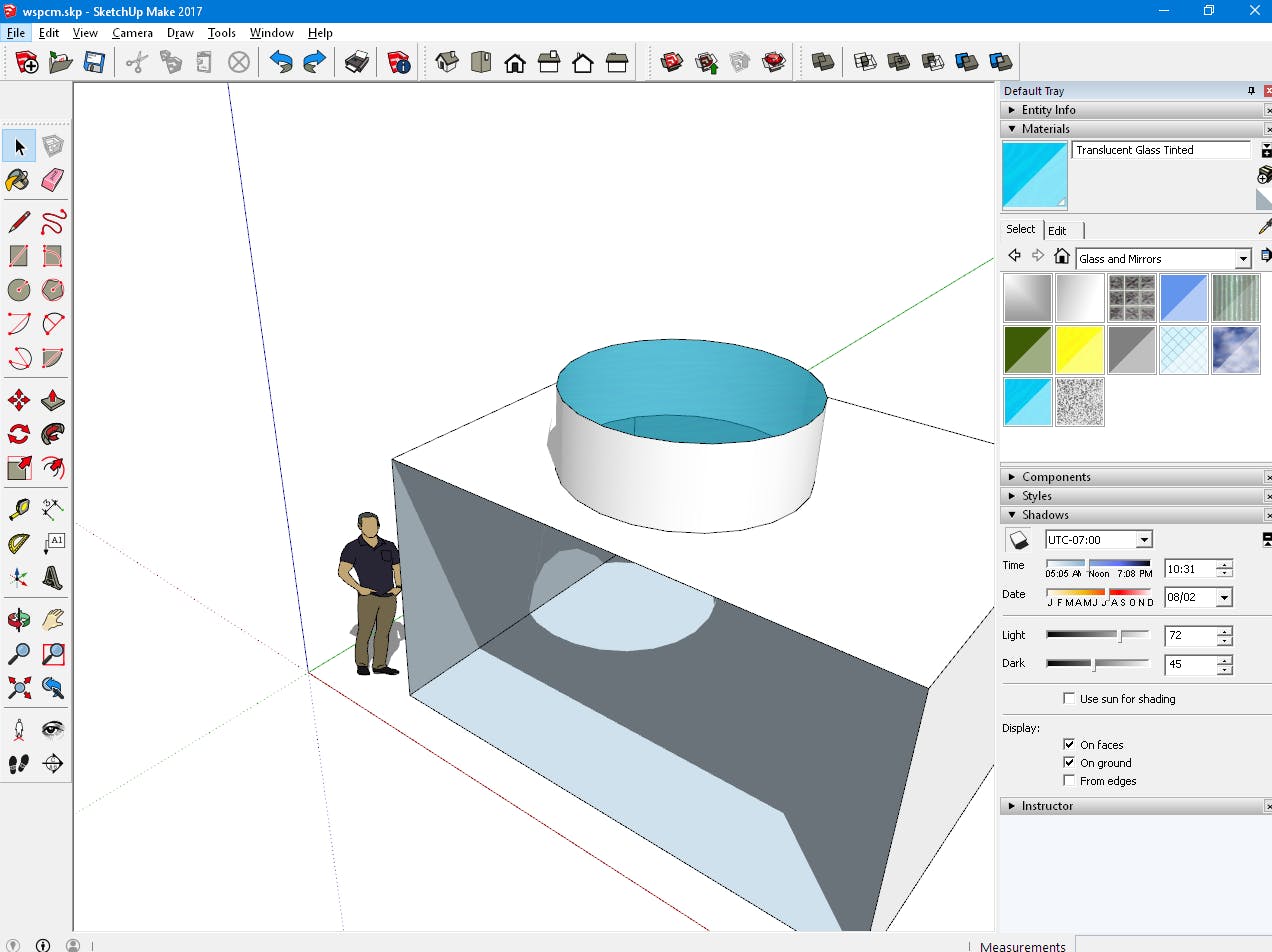
Task: Open the Camera menu
Action: point(132,33)
